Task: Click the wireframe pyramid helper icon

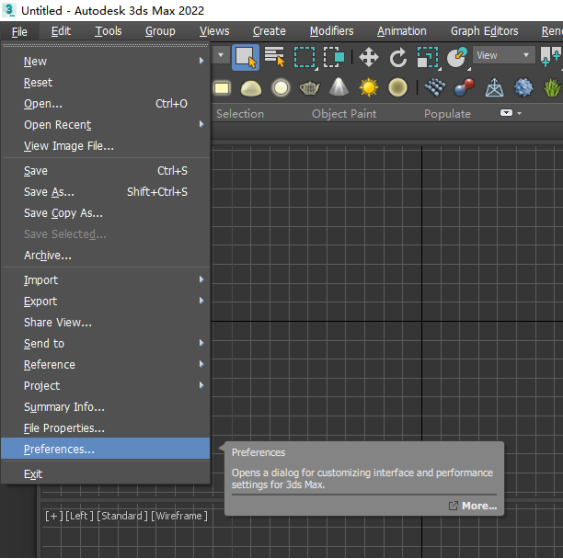Action: coord(494,88)
